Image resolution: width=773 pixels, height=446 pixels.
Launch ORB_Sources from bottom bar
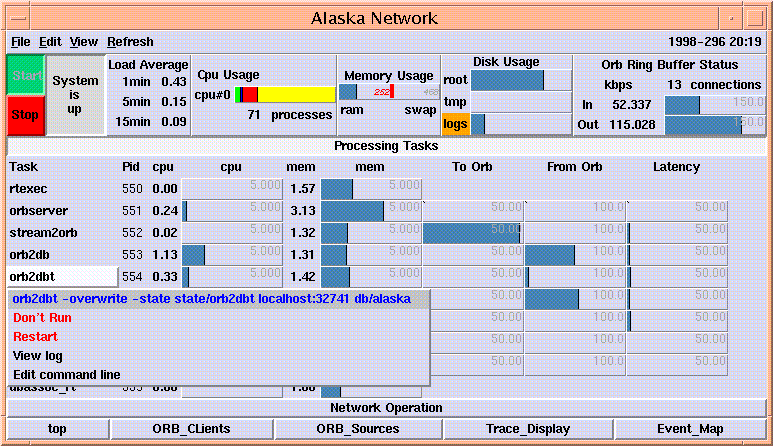[359, 429]
